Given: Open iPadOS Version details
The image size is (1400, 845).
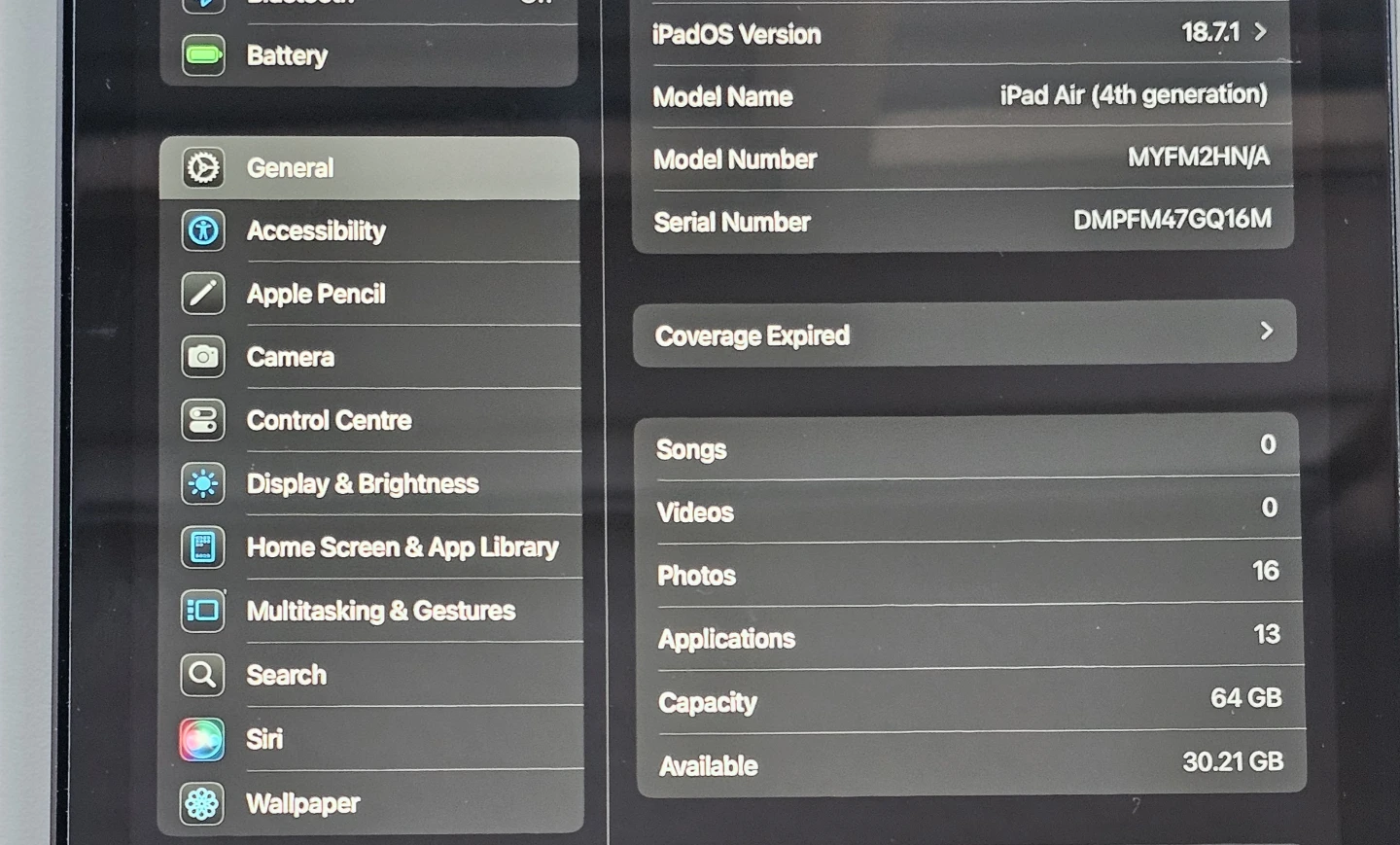Looking at the screenshot, I should [x=962, y=34].
